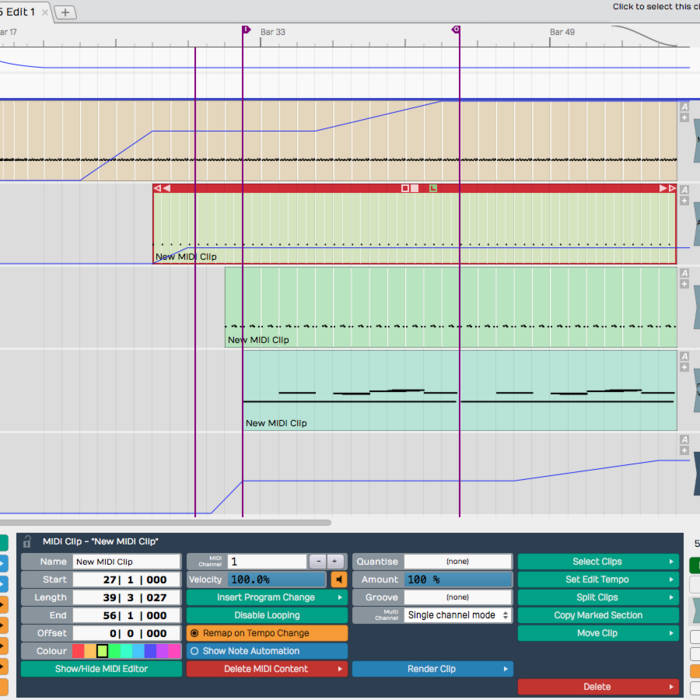
Task: Click the Out marker on the timeline ruler
Action: click(x=457, y=30)
